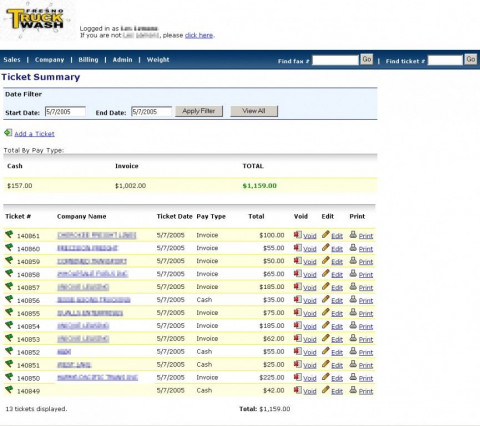This screenshot has height=426, width=480.
Task: Open company name link for ticket 140852
Action: point(64,352)
